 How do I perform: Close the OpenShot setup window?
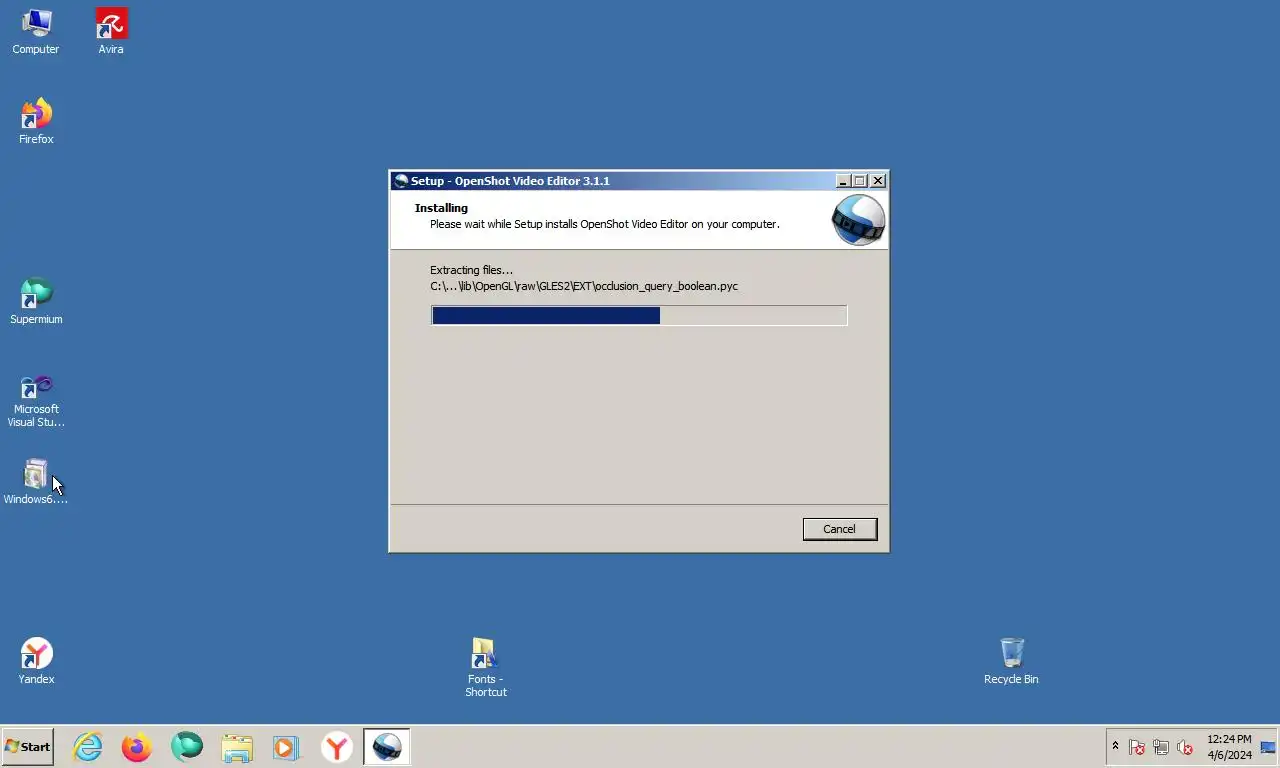[878, 181]
